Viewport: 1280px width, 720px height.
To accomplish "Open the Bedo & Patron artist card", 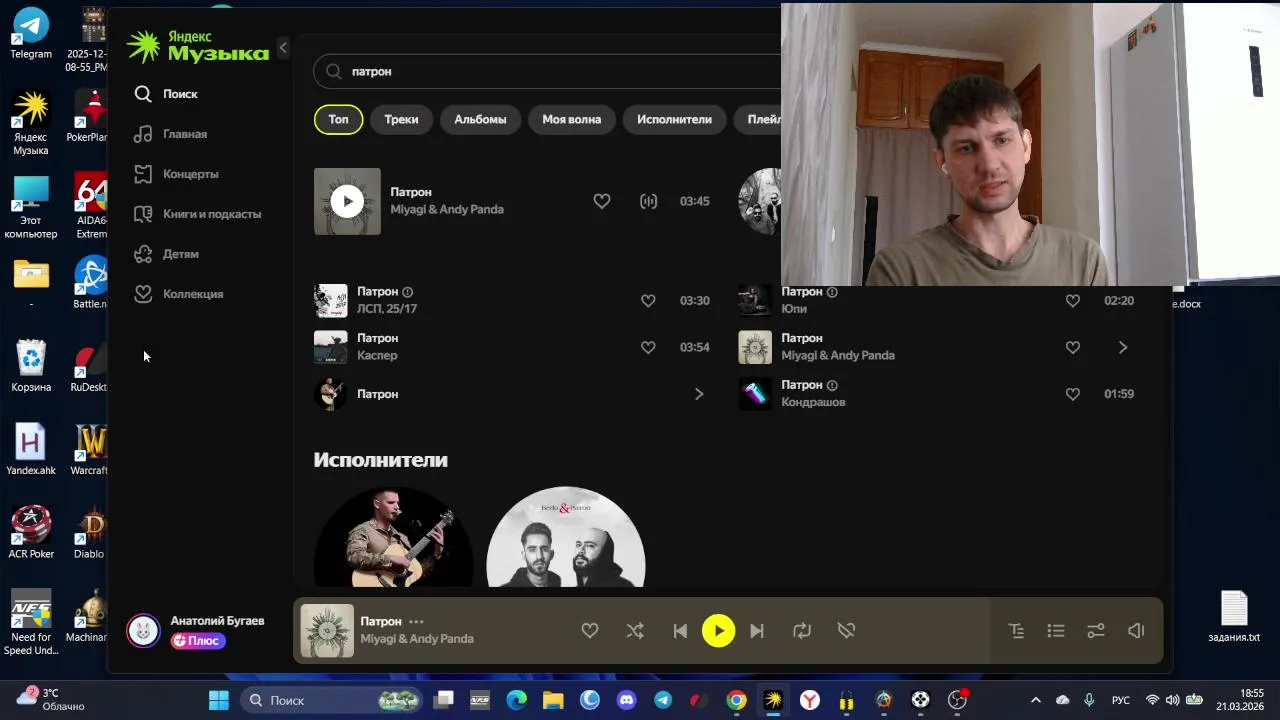I will coord(566,538).
